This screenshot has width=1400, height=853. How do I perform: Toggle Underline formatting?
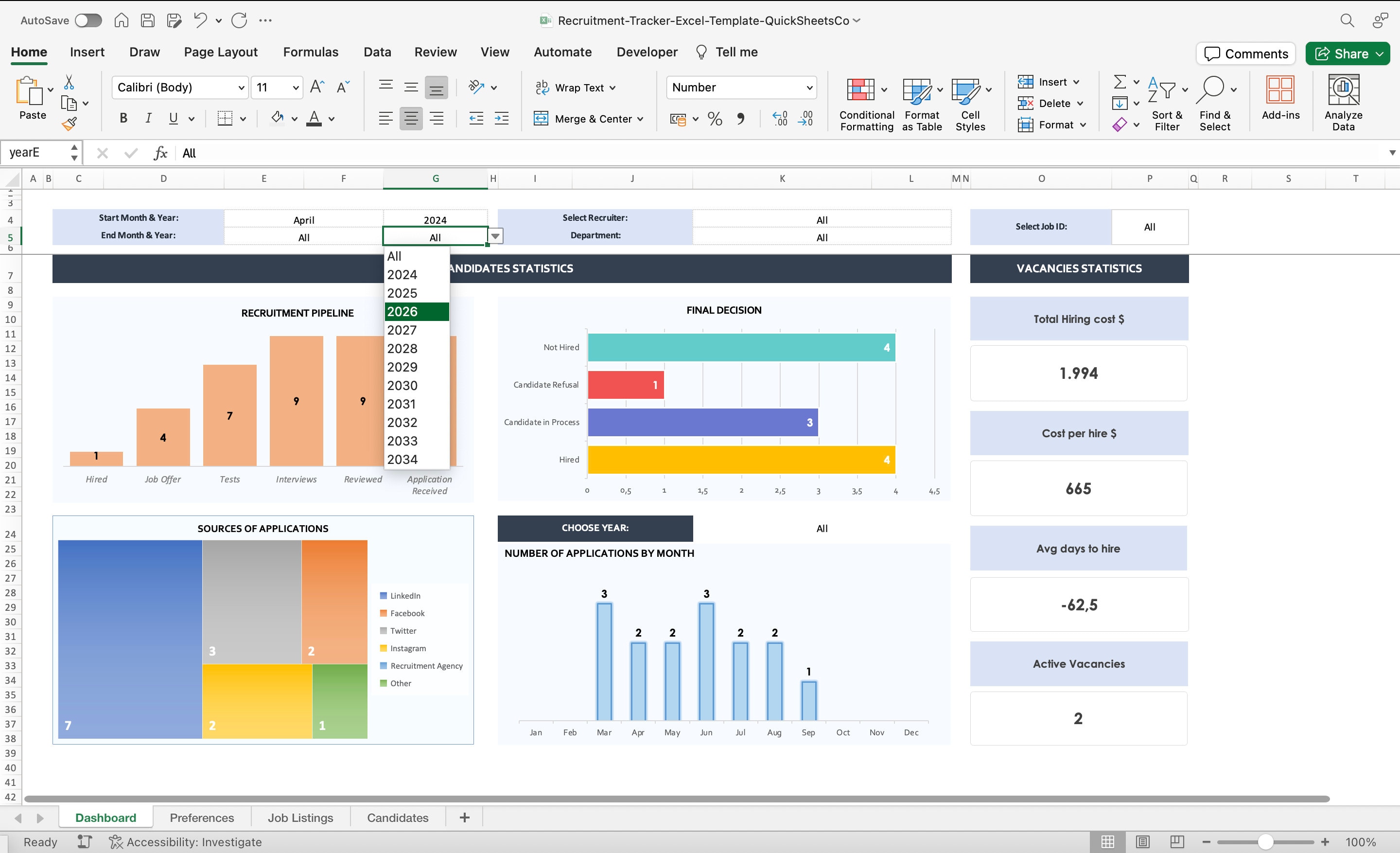click(172, 118)
